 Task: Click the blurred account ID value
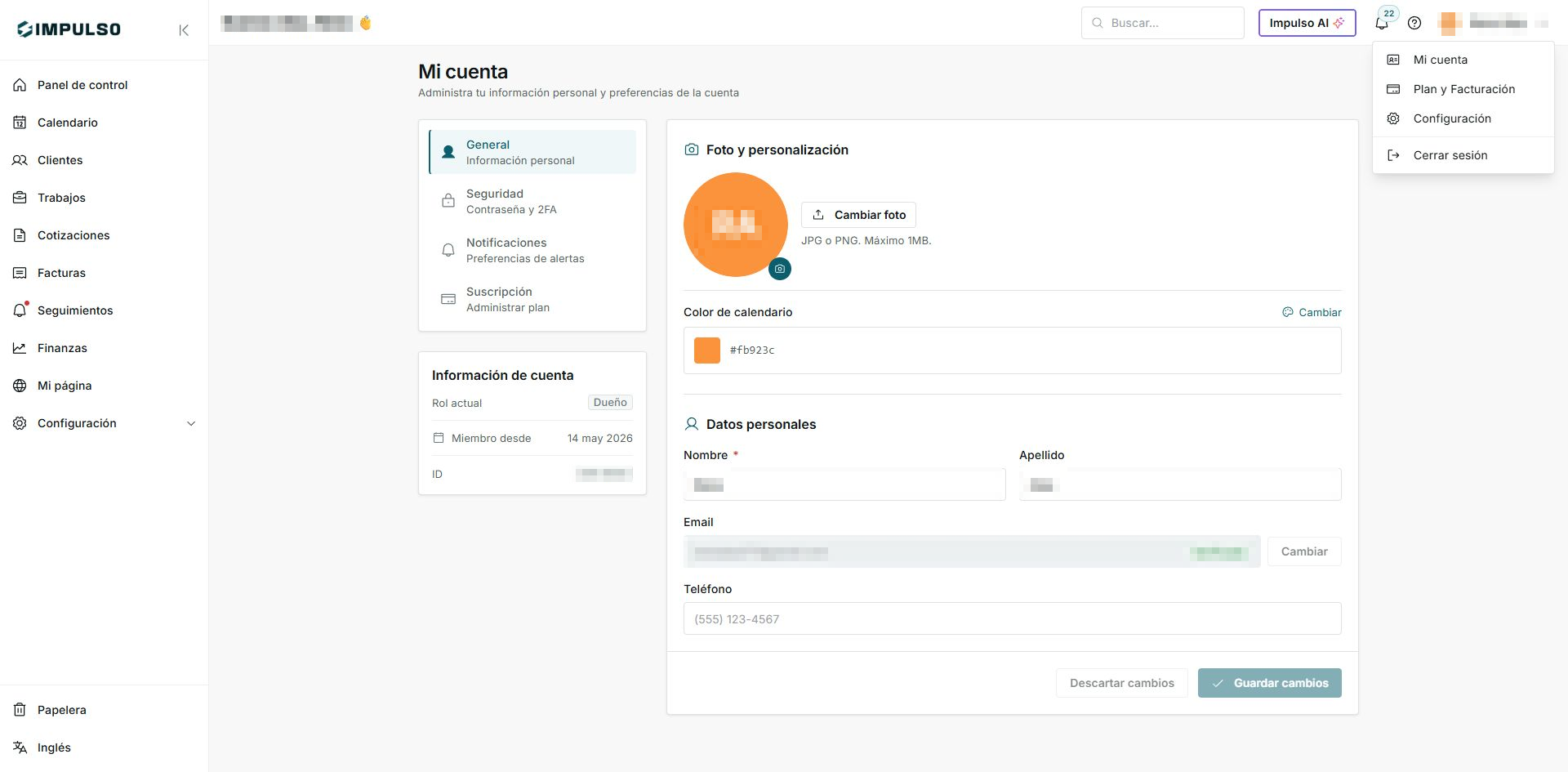pos(604,474)
